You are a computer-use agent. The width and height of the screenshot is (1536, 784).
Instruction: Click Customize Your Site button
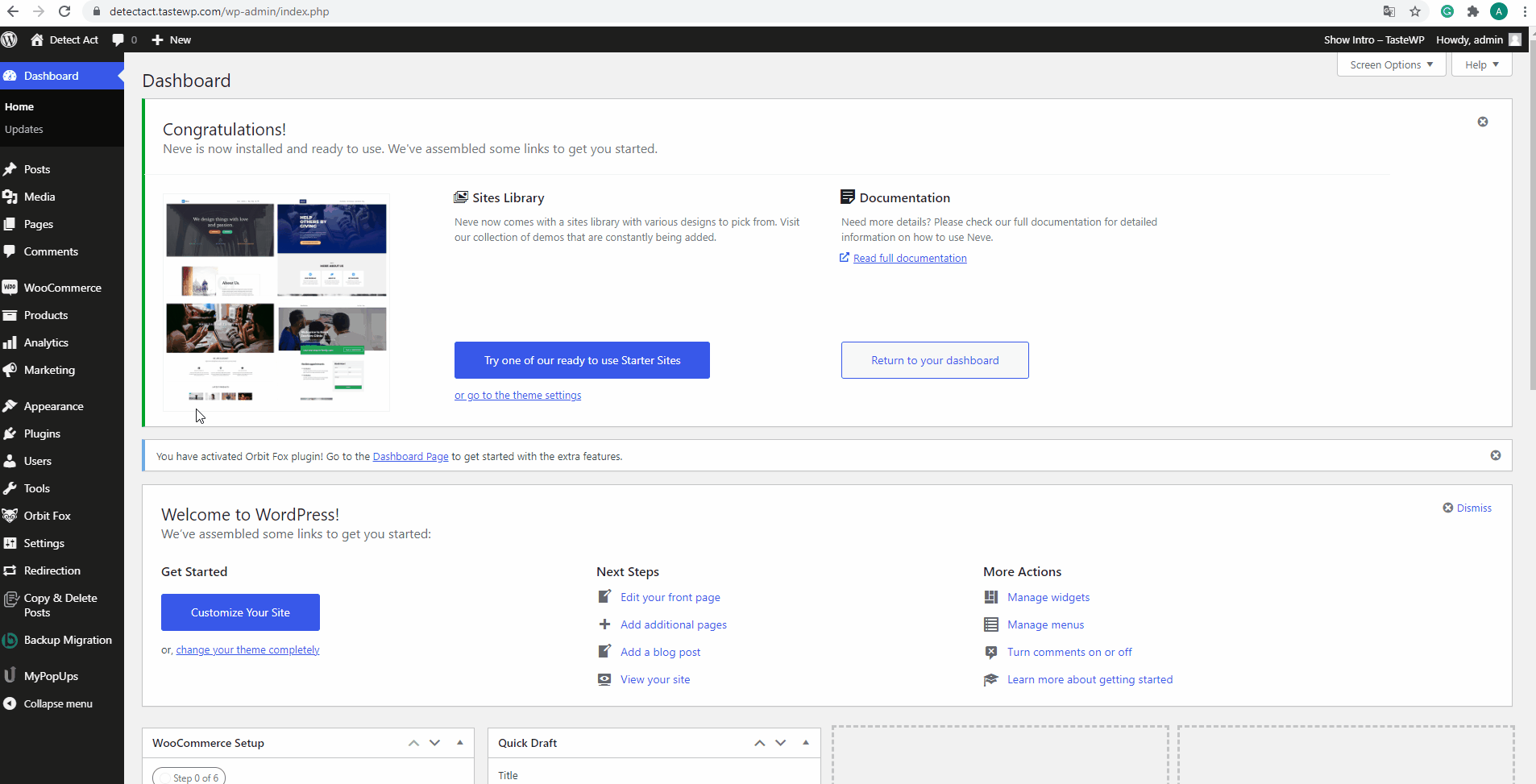click(x=240, y=612)
